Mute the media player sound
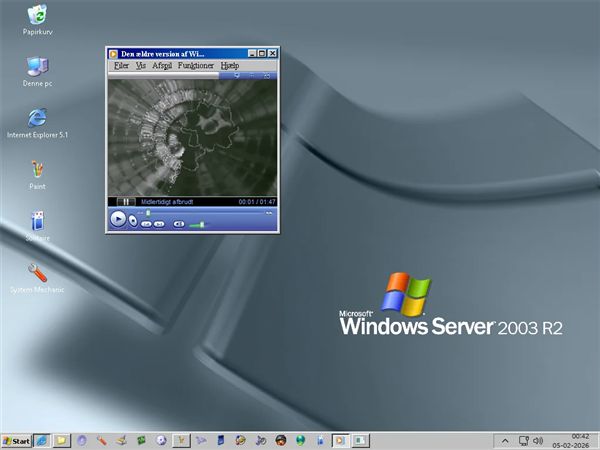The height and width of the screenshot is (450, 600). 179,224
